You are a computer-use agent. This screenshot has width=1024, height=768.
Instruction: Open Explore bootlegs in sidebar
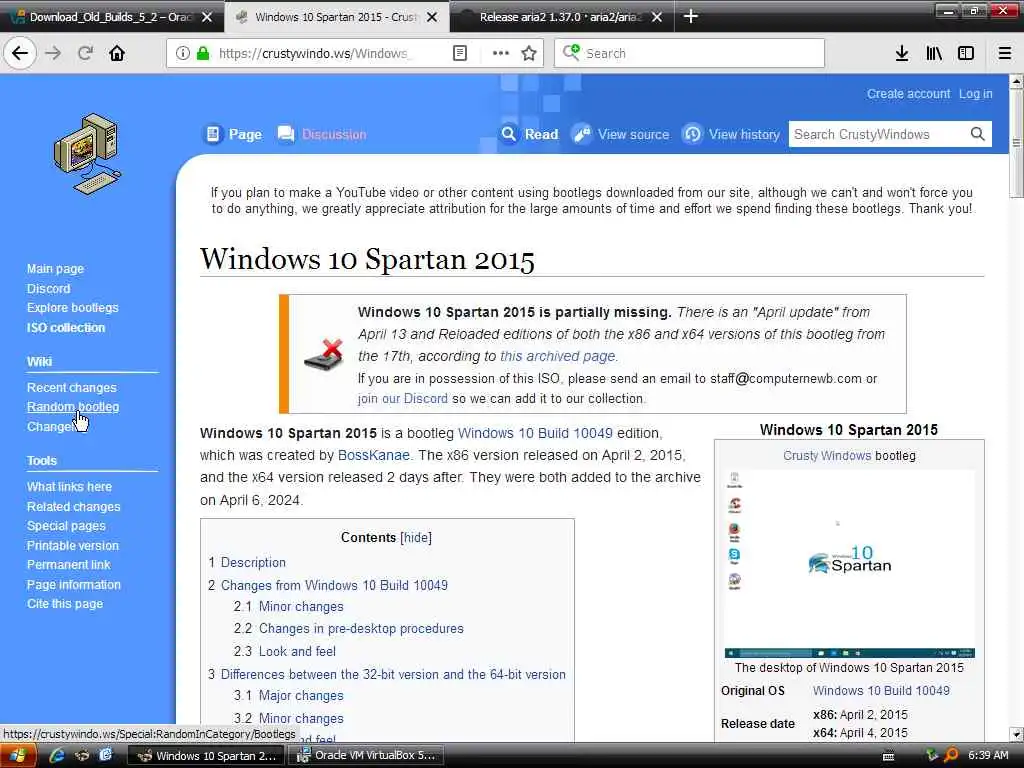pos(72,308)
